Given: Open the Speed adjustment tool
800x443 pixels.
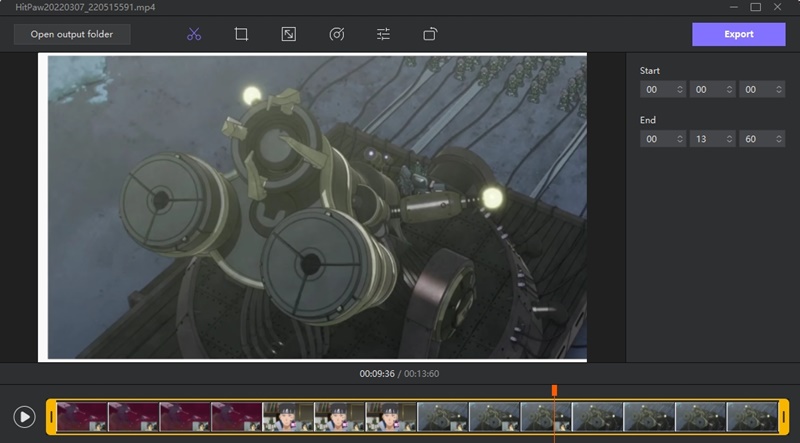Looking at the screenshot, I should 336,34.
